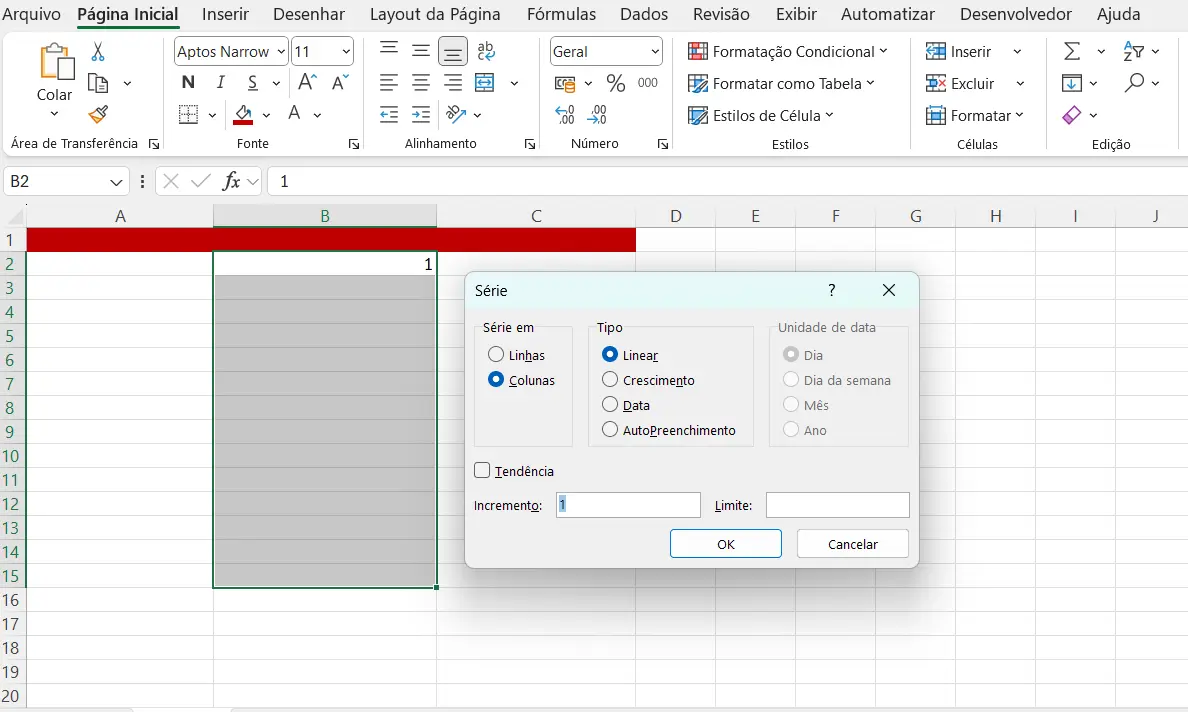
Task: Decrease decimal places
Action: tap(597, 114)
